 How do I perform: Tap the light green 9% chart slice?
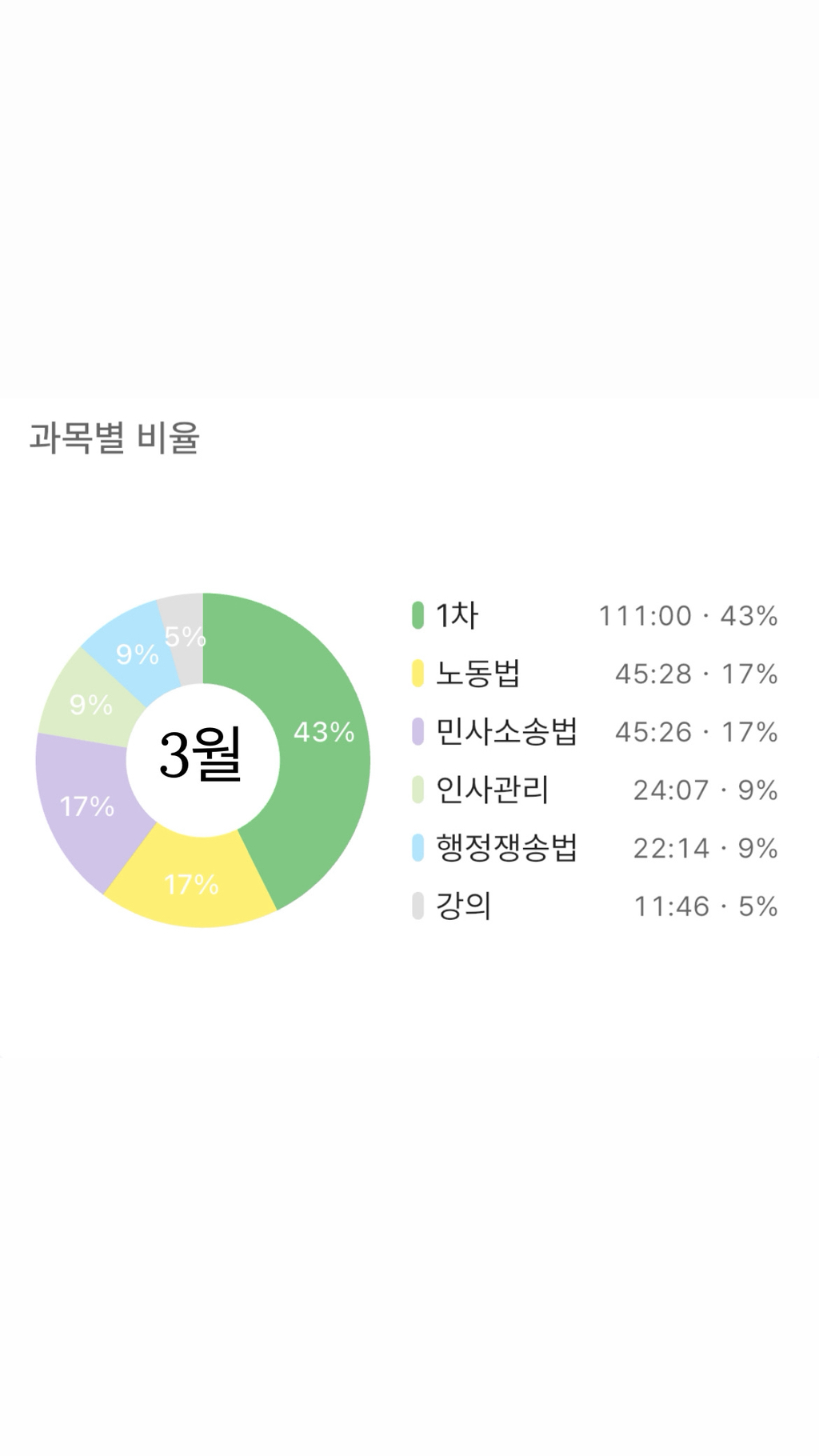(x=90, y=704)
